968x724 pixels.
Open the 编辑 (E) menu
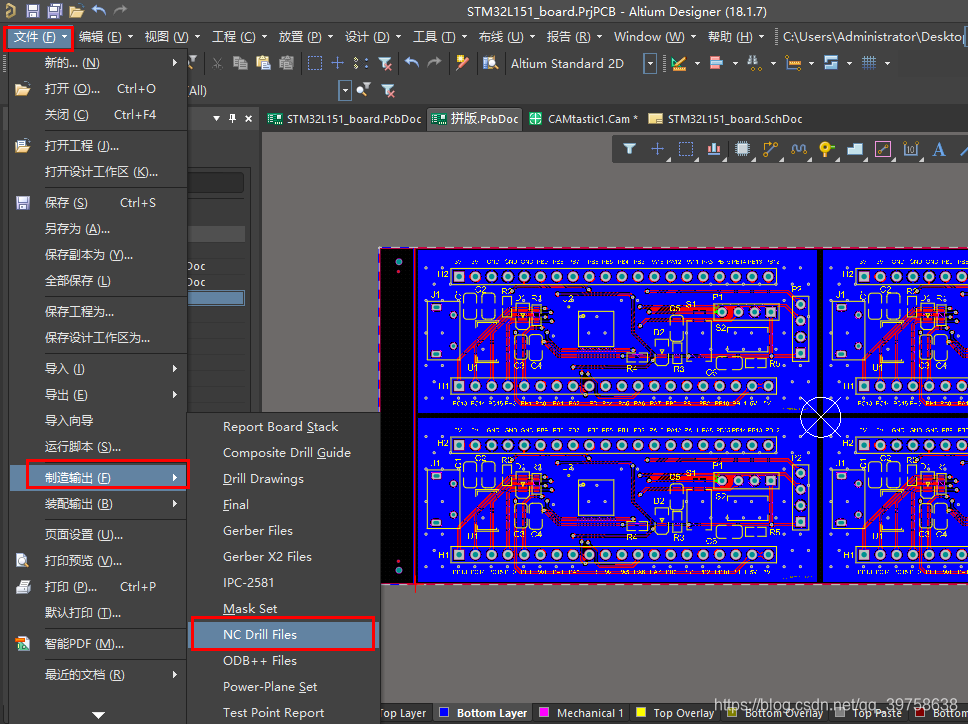click(105, 37)
